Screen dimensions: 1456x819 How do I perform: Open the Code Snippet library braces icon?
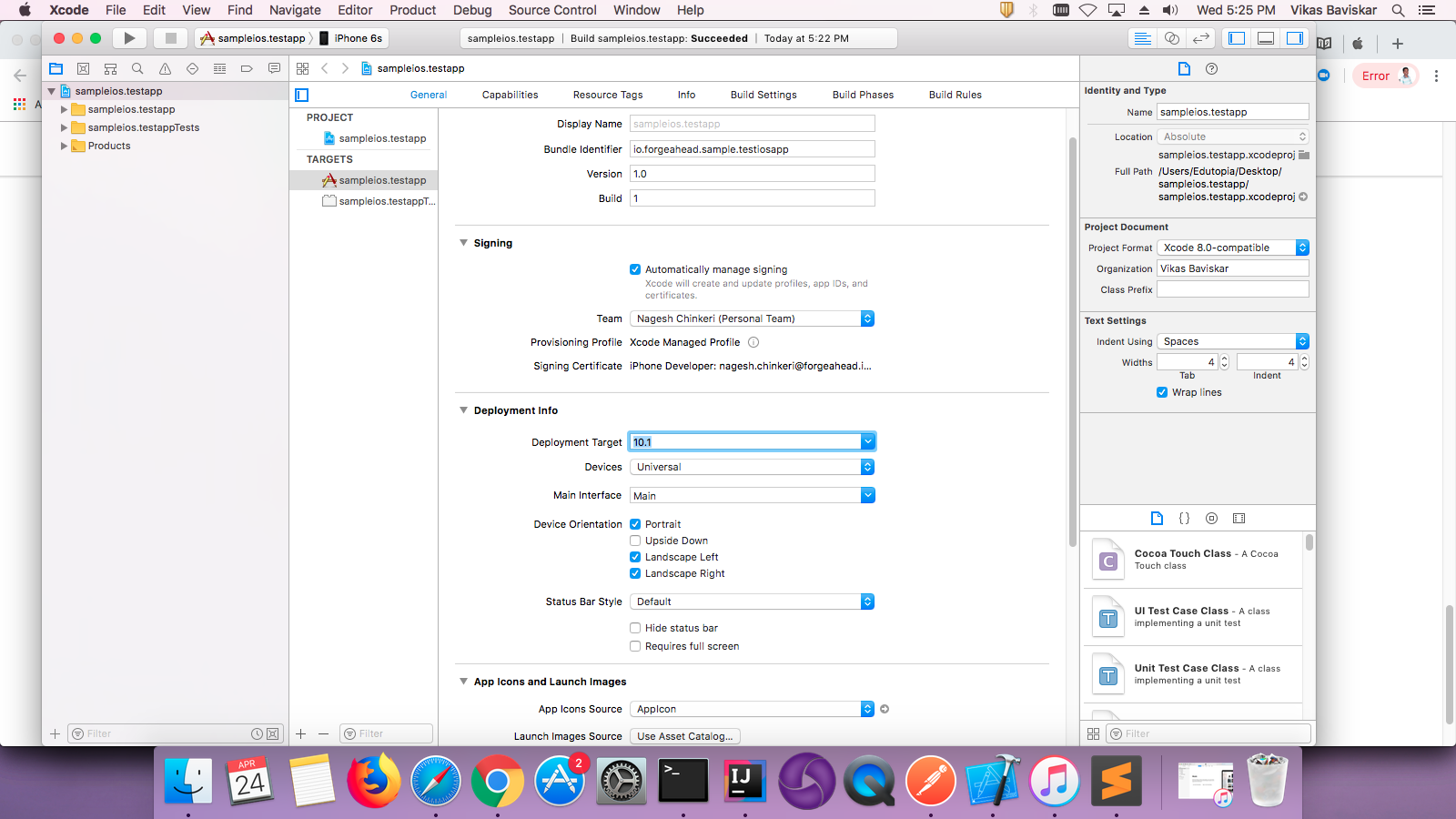tap(1184, 518)
